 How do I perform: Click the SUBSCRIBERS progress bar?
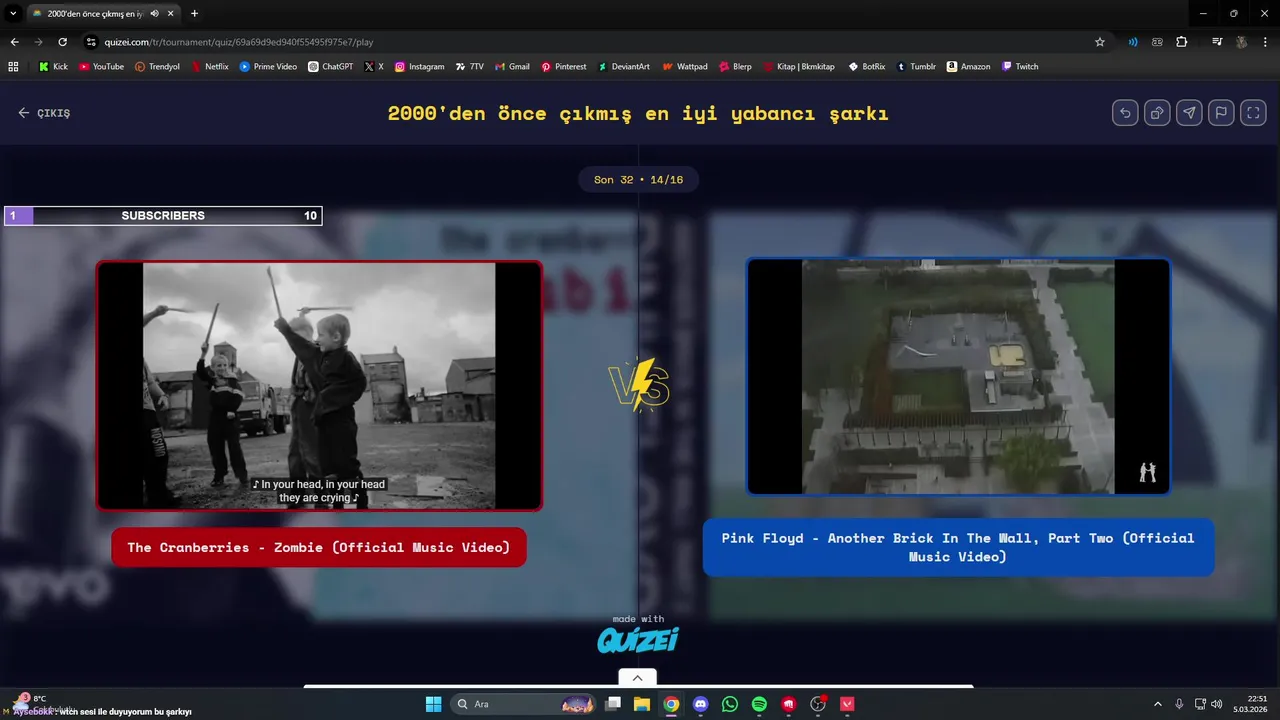click(163, 216)
